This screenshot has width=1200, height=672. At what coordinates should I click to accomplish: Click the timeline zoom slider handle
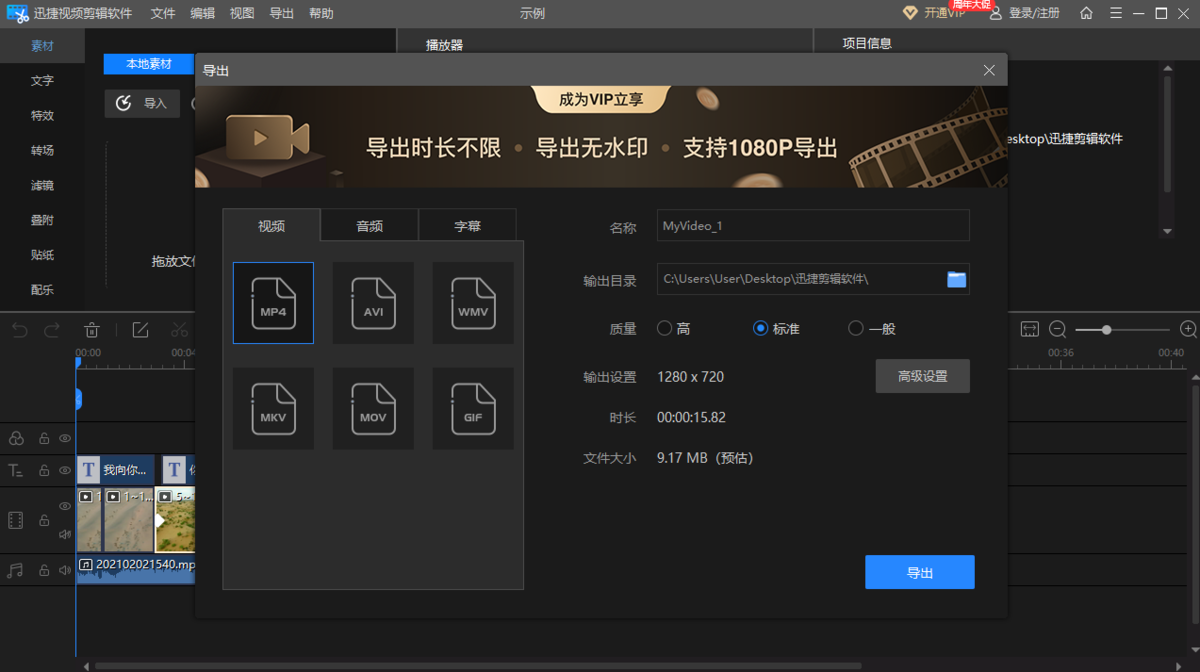1105,328
